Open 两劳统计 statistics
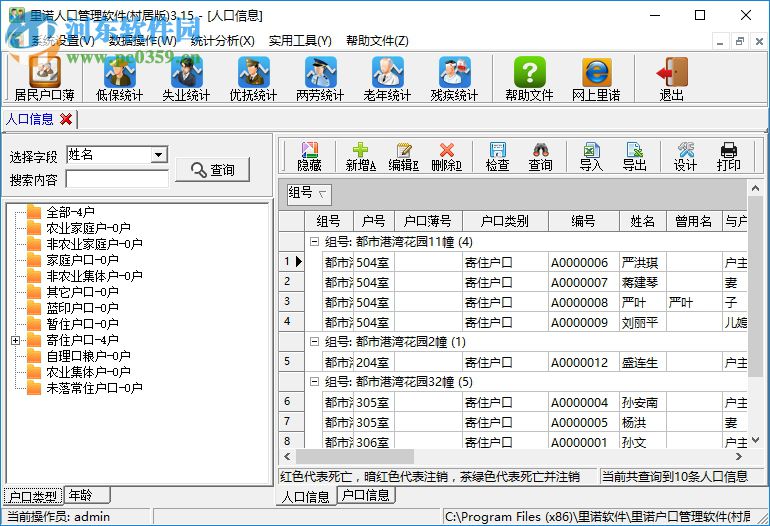 [320, 78]
